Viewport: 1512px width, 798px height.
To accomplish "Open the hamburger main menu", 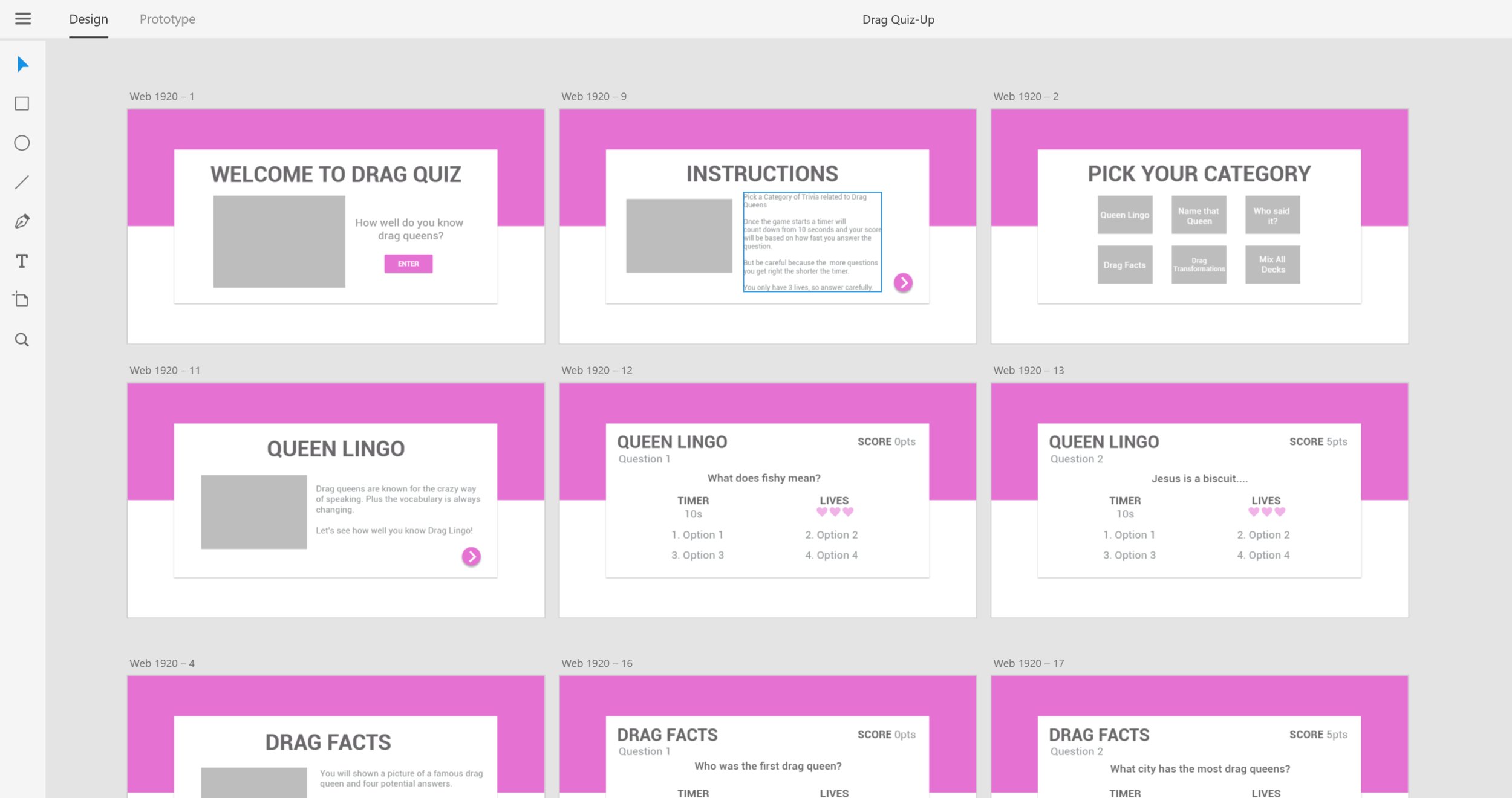I will pos(23,19).
